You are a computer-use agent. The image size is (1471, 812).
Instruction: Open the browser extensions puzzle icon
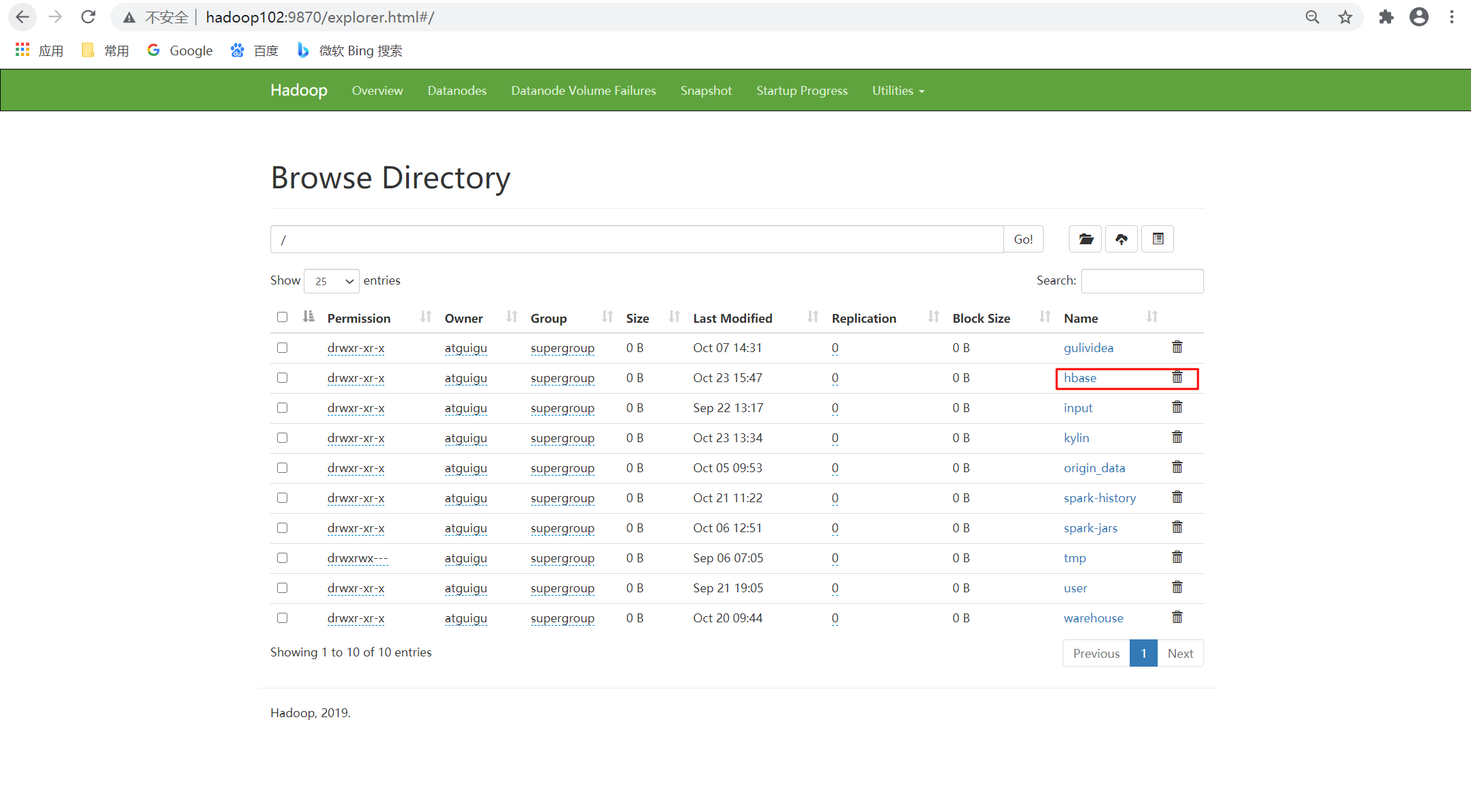1386,17
